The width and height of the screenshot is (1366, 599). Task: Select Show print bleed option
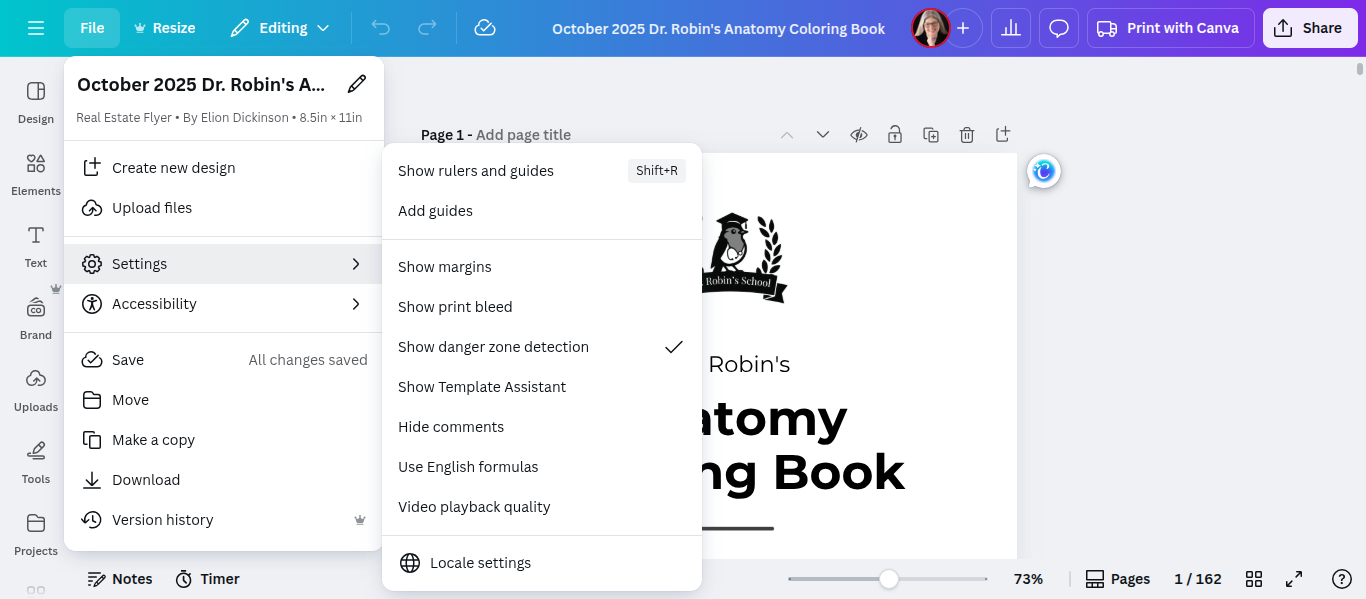(x=542, y=307)
